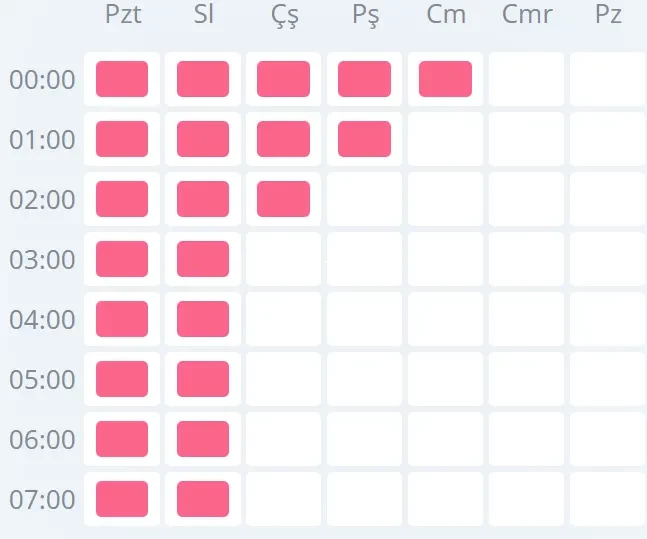Unselect the Cm 00:00 cell
The height and width of the screenshot is (539, 647).
pyautogui.click(x=445, y=79)
